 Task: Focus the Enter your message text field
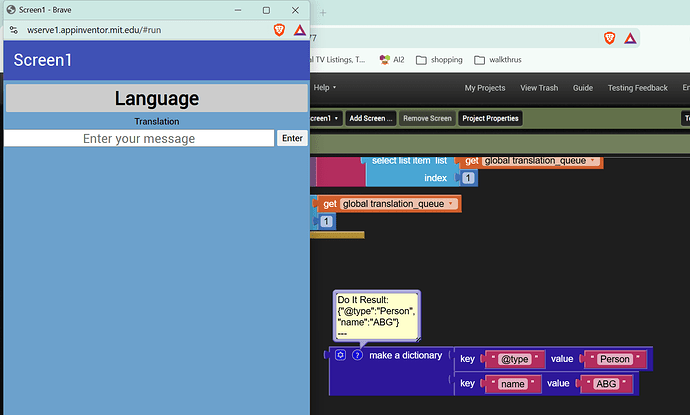139,138
